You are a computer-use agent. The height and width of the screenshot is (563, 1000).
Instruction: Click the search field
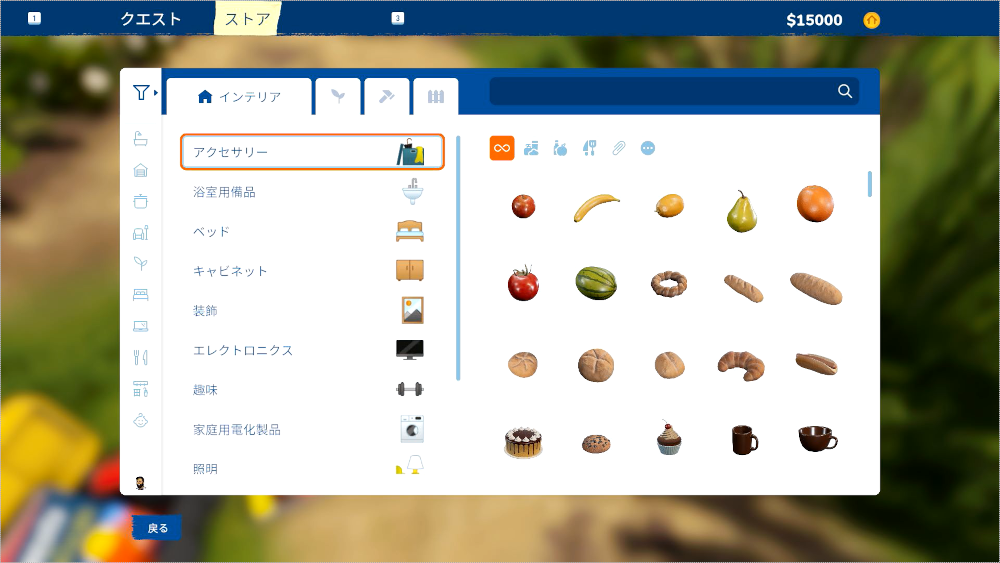point(674,91)
